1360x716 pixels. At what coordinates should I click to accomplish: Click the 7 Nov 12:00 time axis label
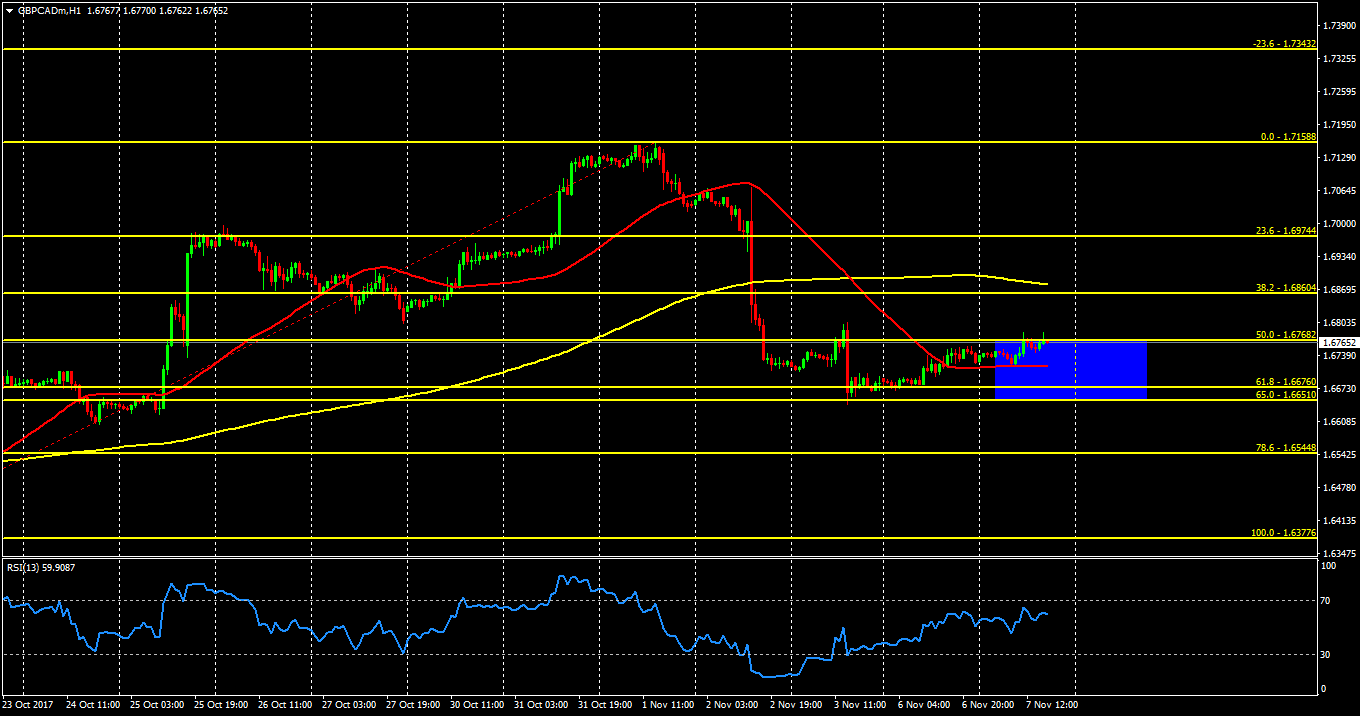1048,704
